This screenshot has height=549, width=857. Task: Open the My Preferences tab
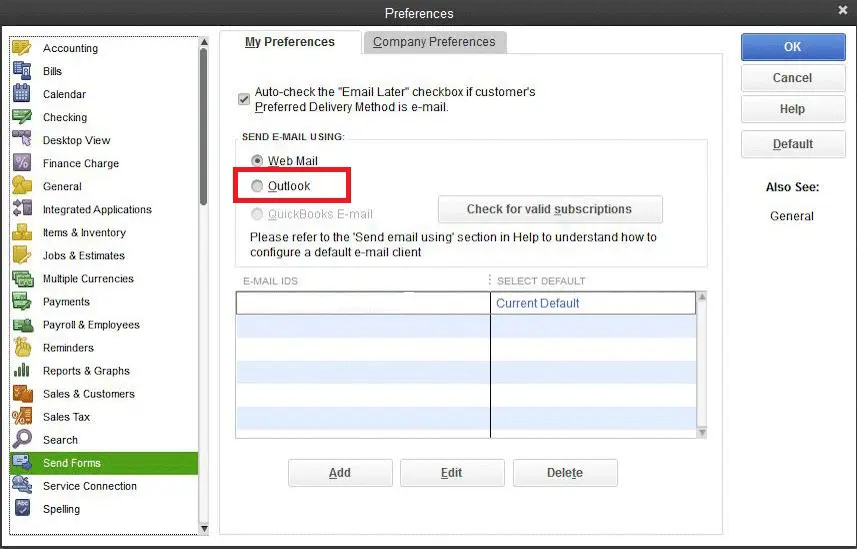point(290,42)
